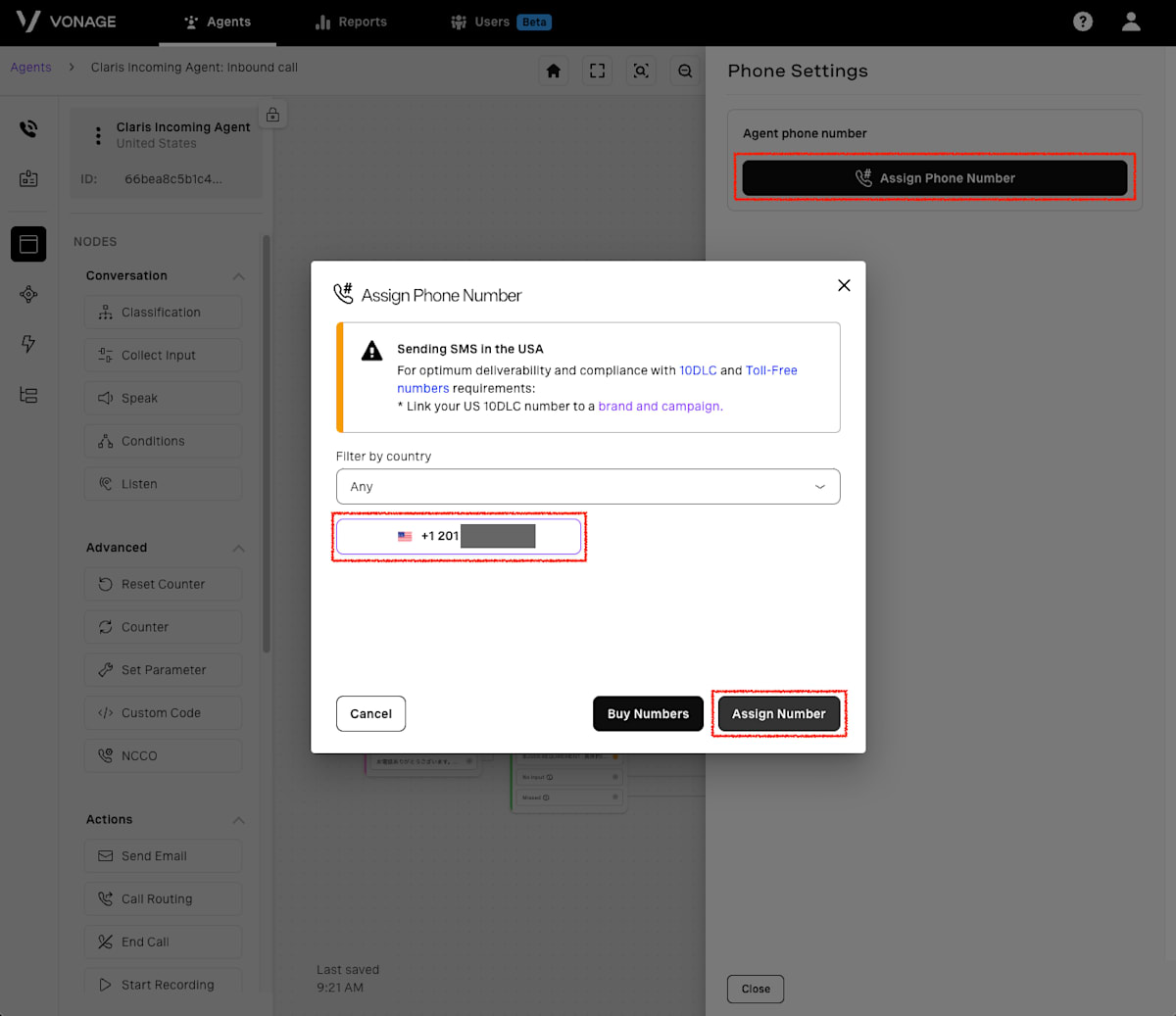1176x1016 pixels.
Task: Open the Filter by country dropdown
Action: pos(588,486)
